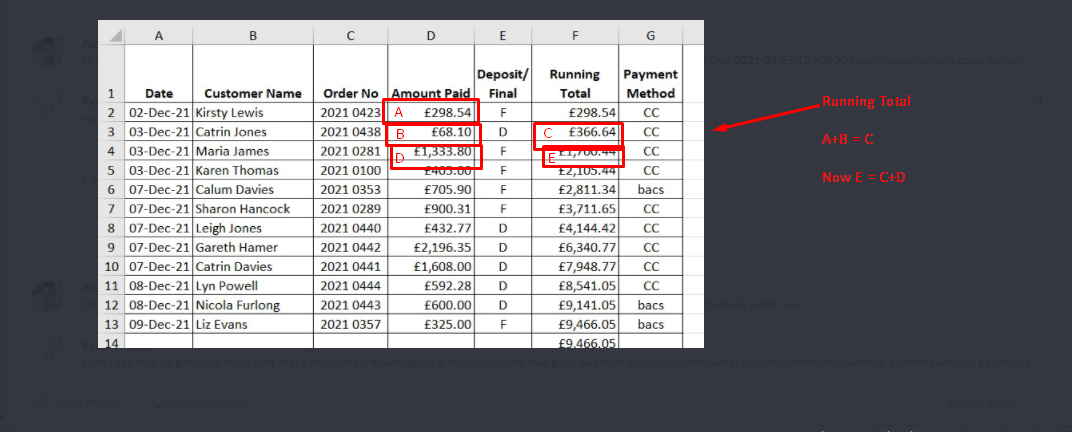Screen dimensions: 1072x432
Task: Click the date cell '02-Dec-21'
Action: tap(159, 113)
